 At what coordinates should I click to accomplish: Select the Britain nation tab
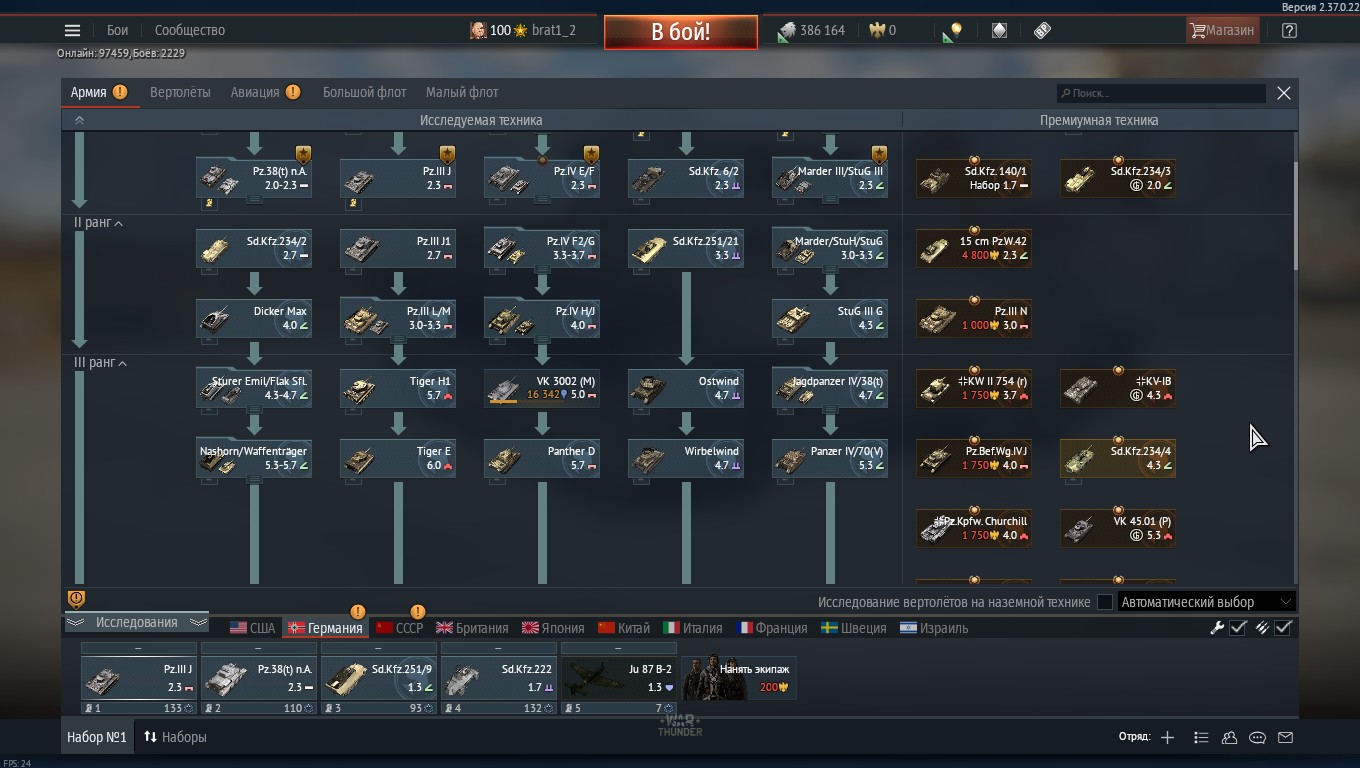pos(472,628)
